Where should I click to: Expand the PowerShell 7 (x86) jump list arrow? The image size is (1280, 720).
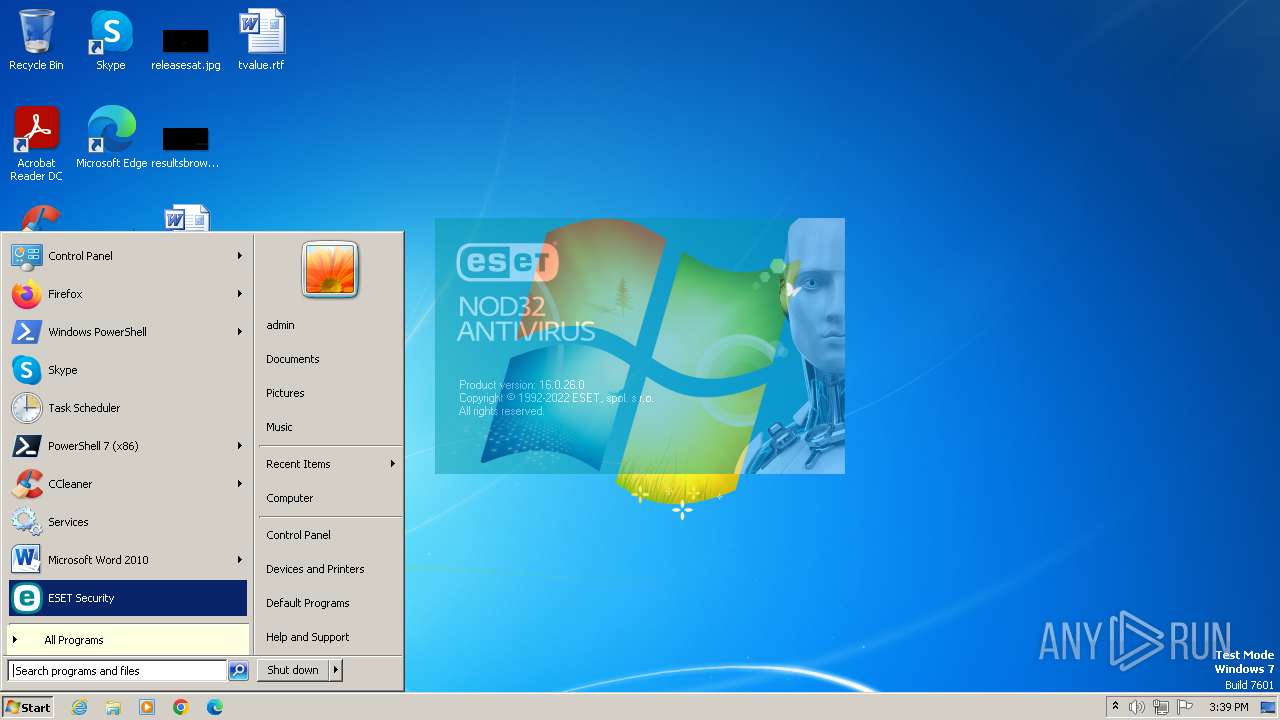(x=240, y=446)
